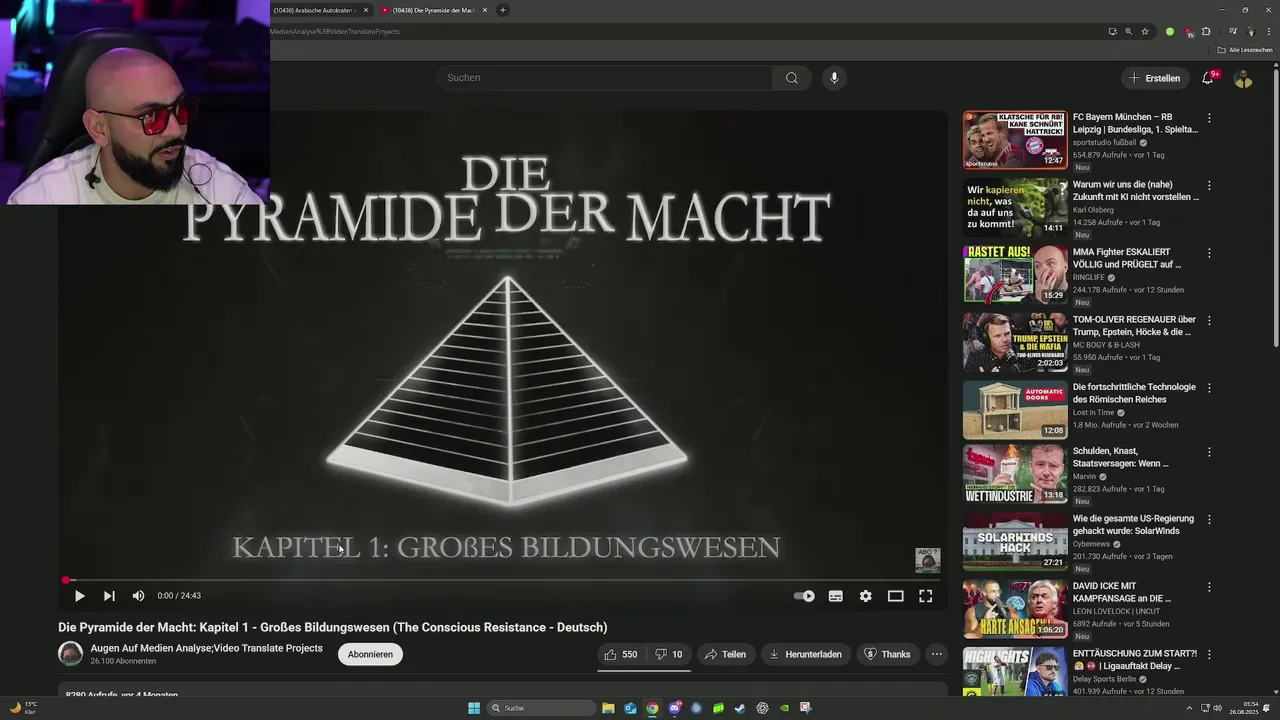1280x720 pixels.
Task: Enter fullscreen mode in player
Action: pyautogui.click(x=926, y=596)
